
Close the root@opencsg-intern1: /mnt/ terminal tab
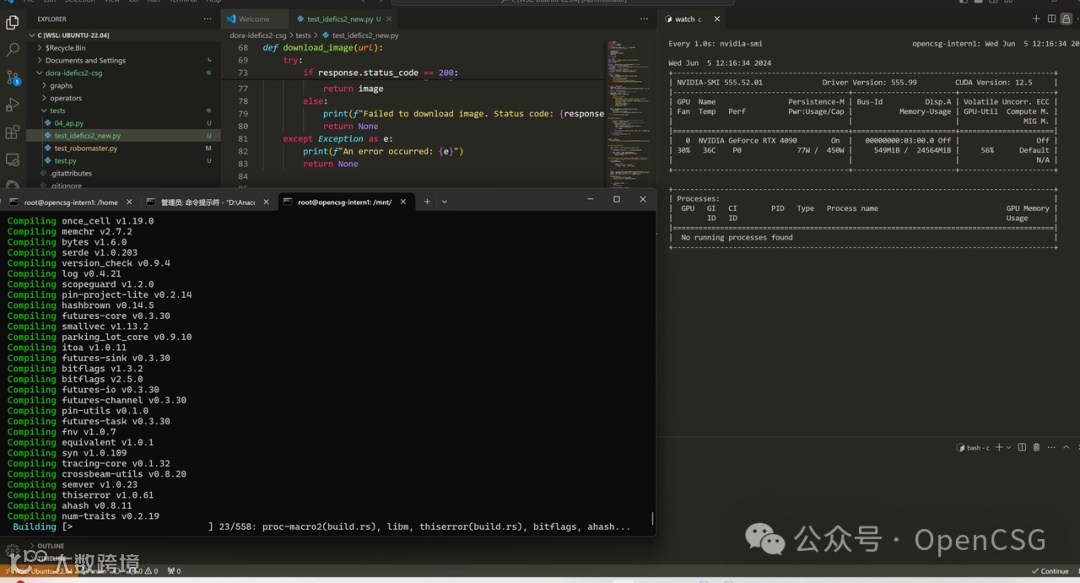point(403,202)
